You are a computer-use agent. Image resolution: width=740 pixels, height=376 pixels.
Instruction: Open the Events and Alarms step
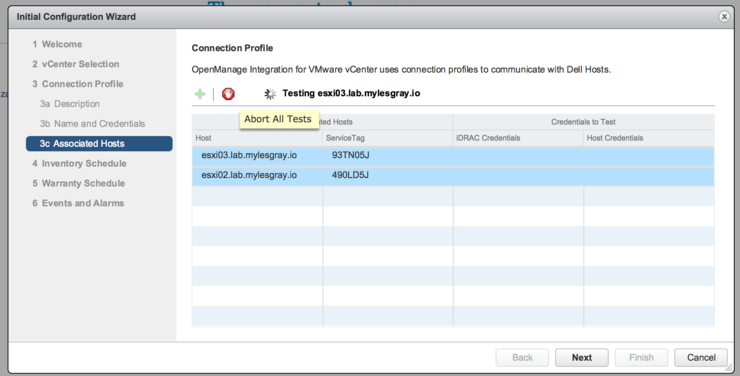pyautogui.click(x=78, y=203)
